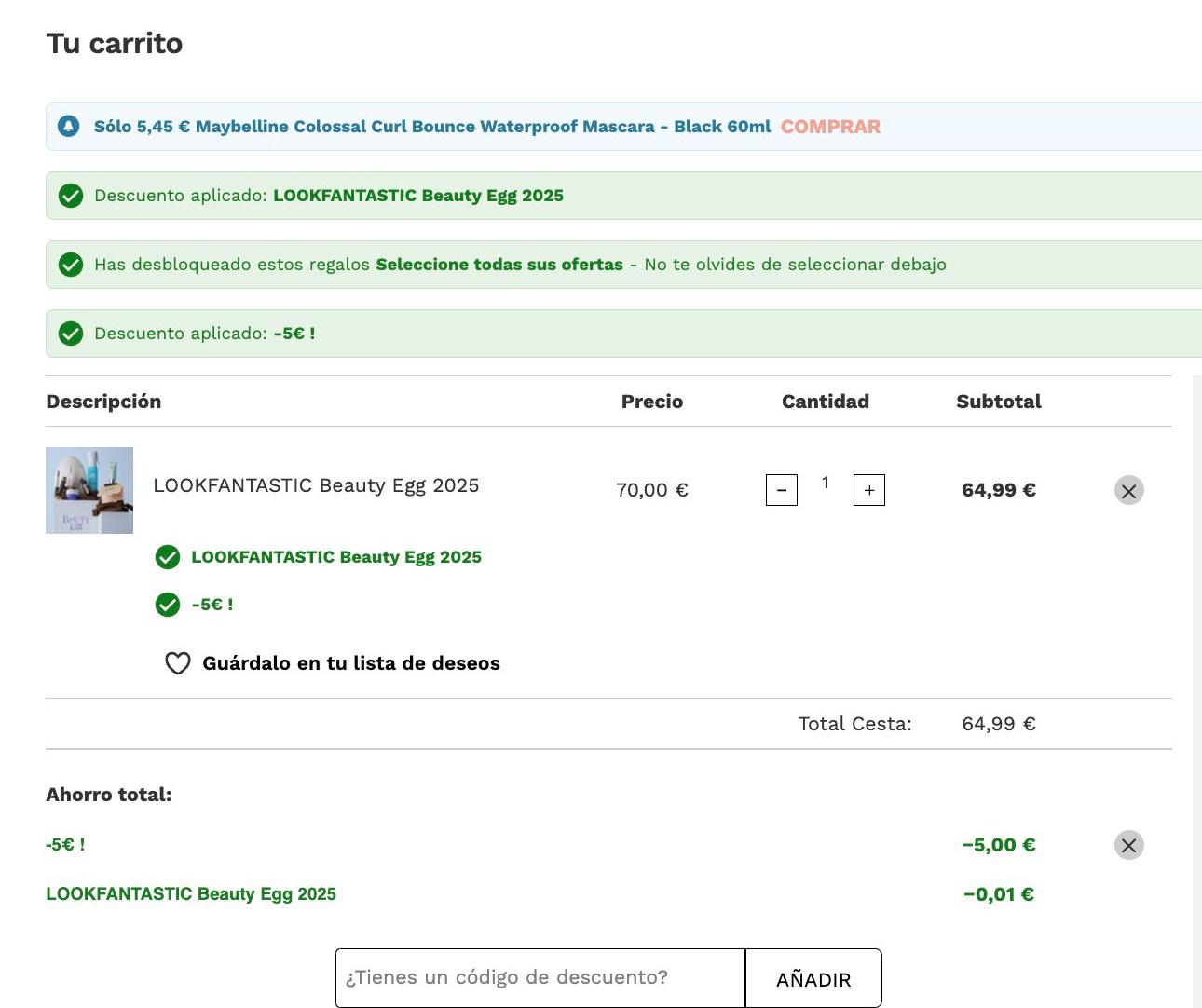Viewport: 1202px width, 1008px height.
Task: Click the 'Seleccione todas sus ofertas' text
Action: click(499, 265)
